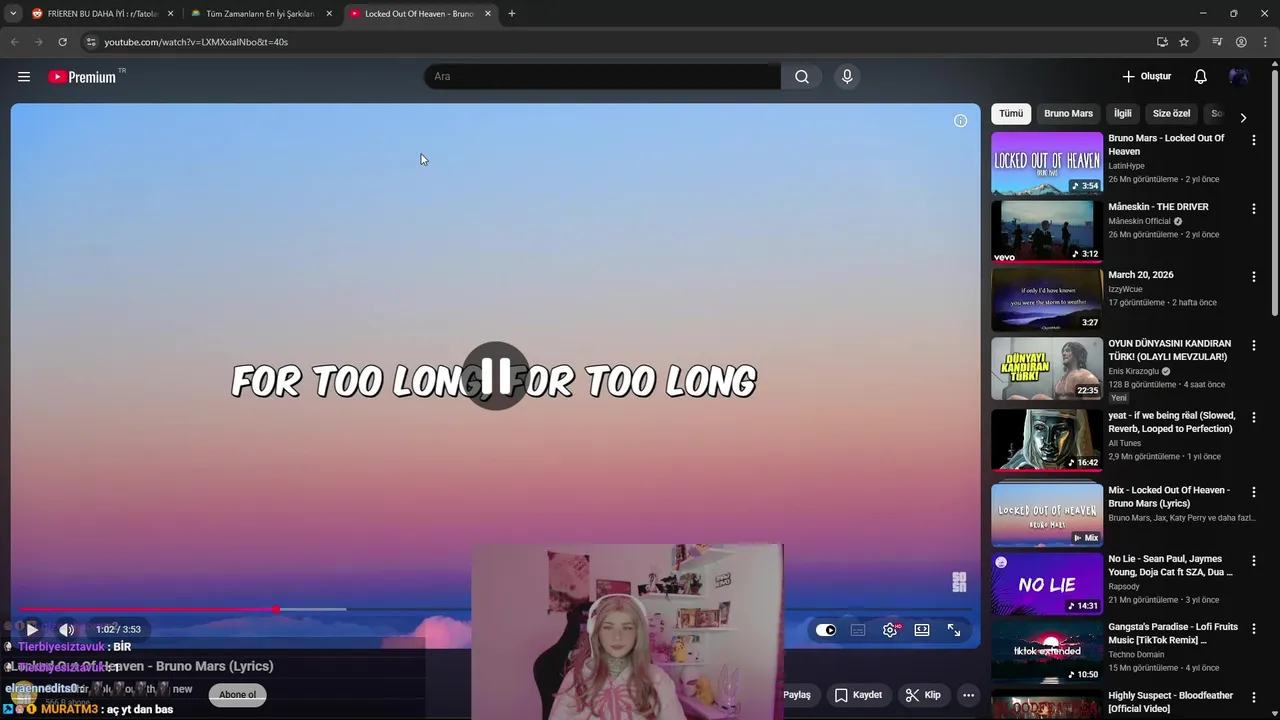Mute the video volume speaker
The height and width of the screenshot is (720, 1280).
[66, 630]
